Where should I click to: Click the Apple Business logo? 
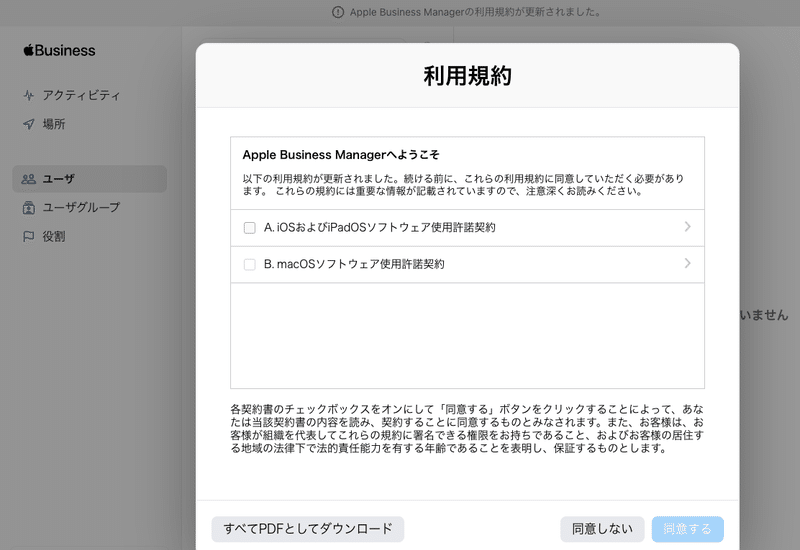click(x=59, y=51)
